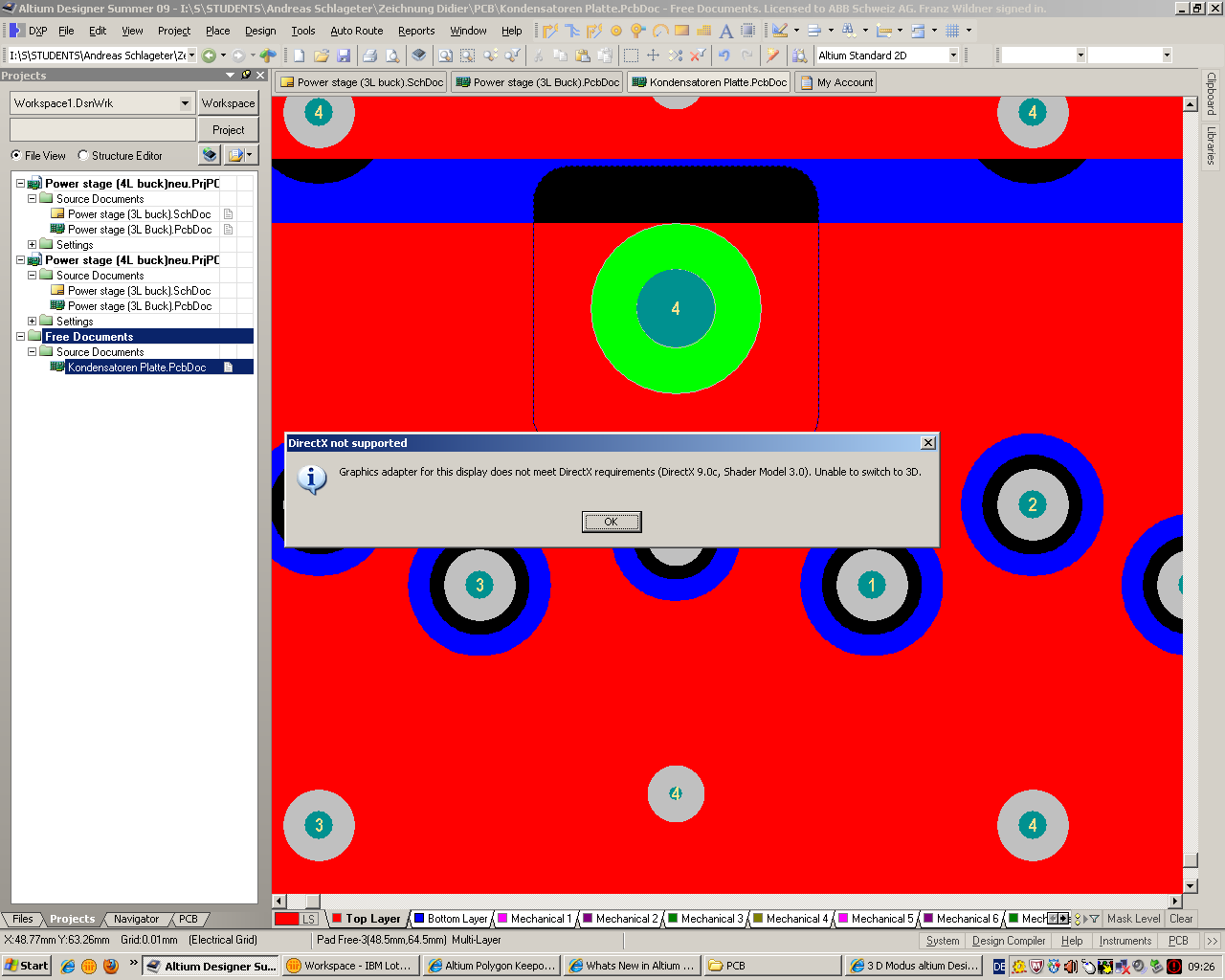The image size is (1225, 980).
Task: Open the align tools dropdown arrow
Action: point(831,31)
